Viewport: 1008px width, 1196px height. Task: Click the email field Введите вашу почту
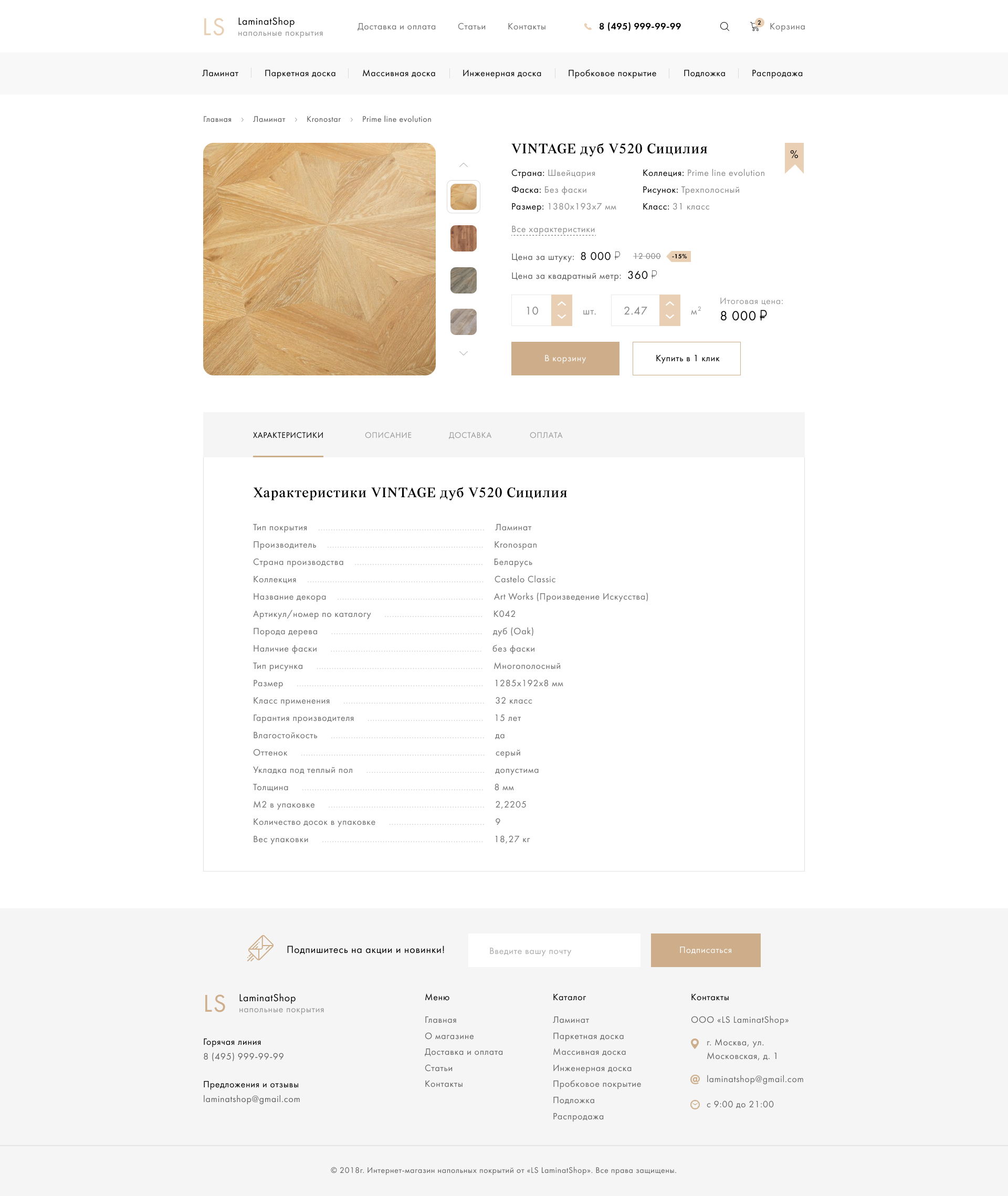[x=553, y=950]
